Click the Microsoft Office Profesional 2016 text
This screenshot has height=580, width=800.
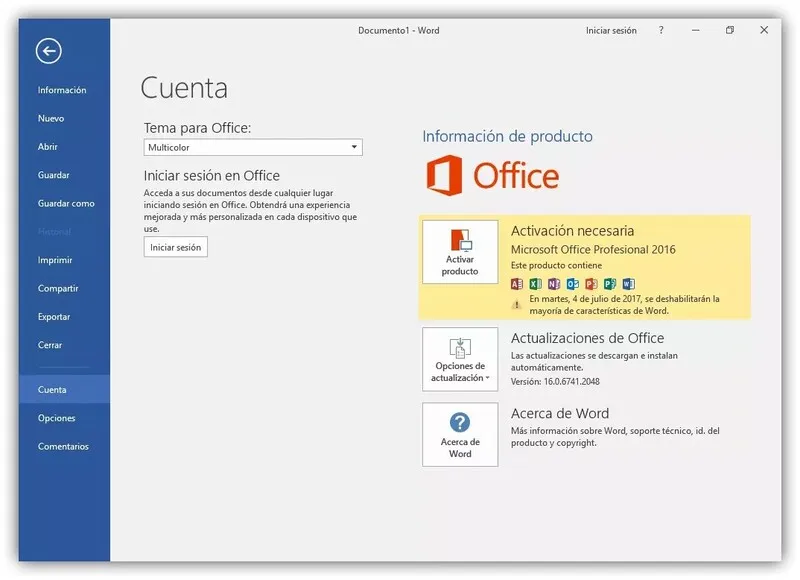(x=593, y=249)
